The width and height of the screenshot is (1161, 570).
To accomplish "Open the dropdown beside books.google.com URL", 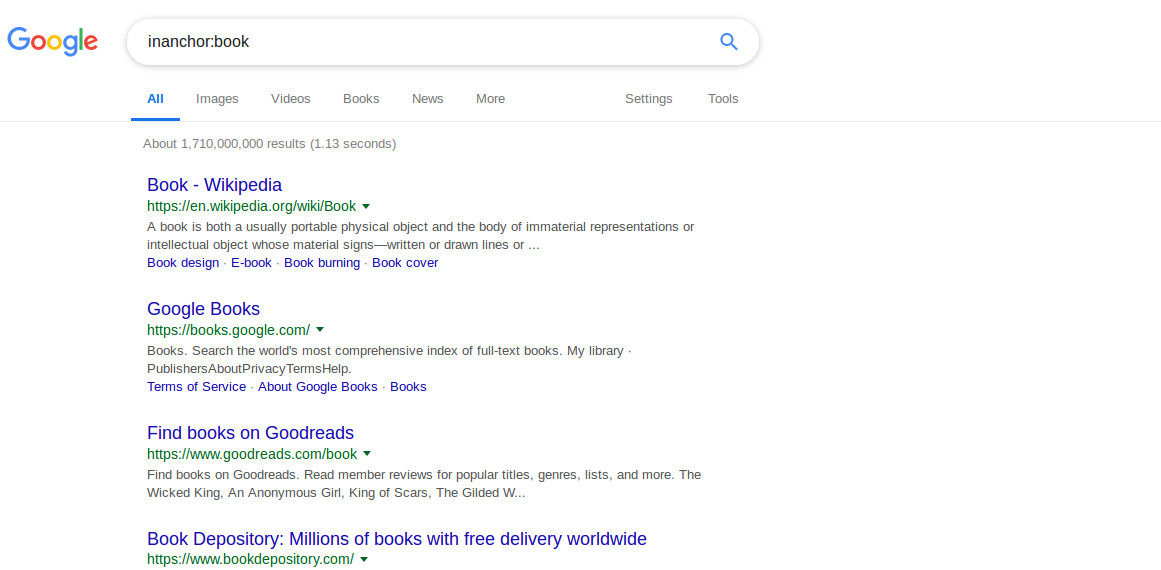I will (x=320, y=330).
